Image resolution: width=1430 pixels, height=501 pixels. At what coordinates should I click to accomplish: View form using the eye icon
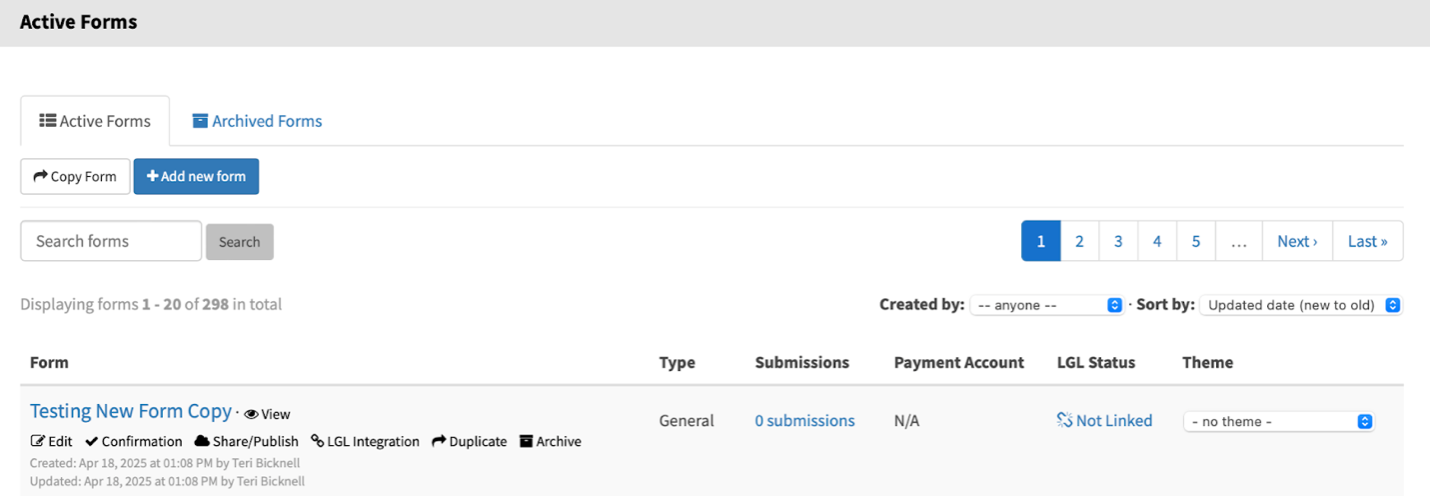(251, 414)
